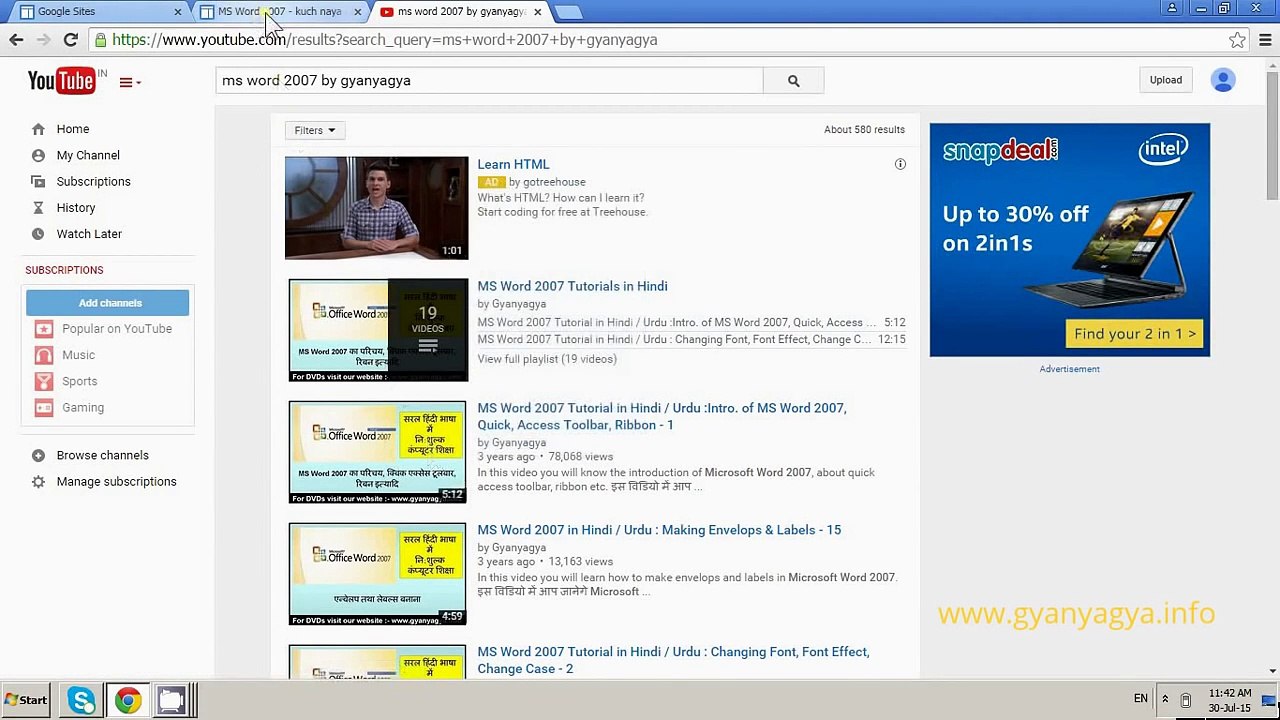Click the 5:12 duration video thumbnail

(377, 452)
